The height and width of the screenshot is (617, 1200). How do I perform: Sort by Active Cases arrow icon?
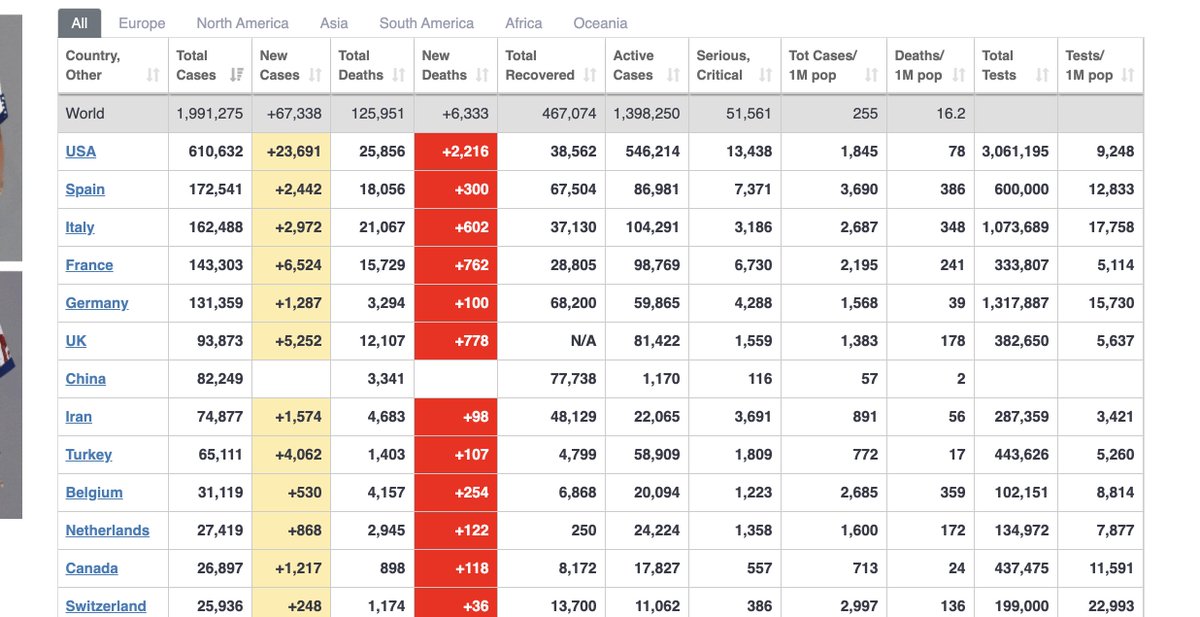(673, 75)
